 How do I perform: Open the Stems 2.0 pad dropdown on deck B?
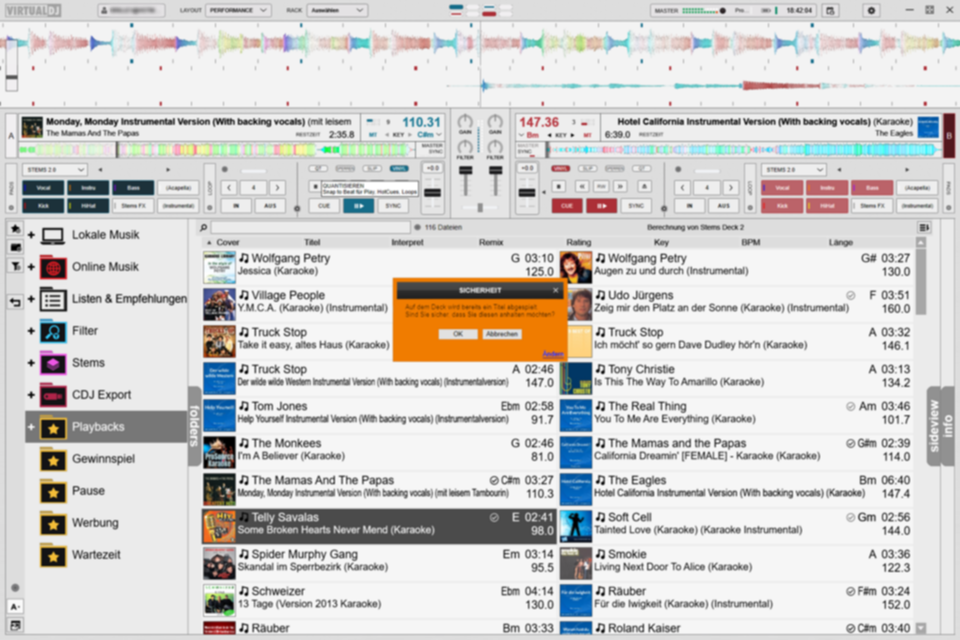click(x=793, y=170)
